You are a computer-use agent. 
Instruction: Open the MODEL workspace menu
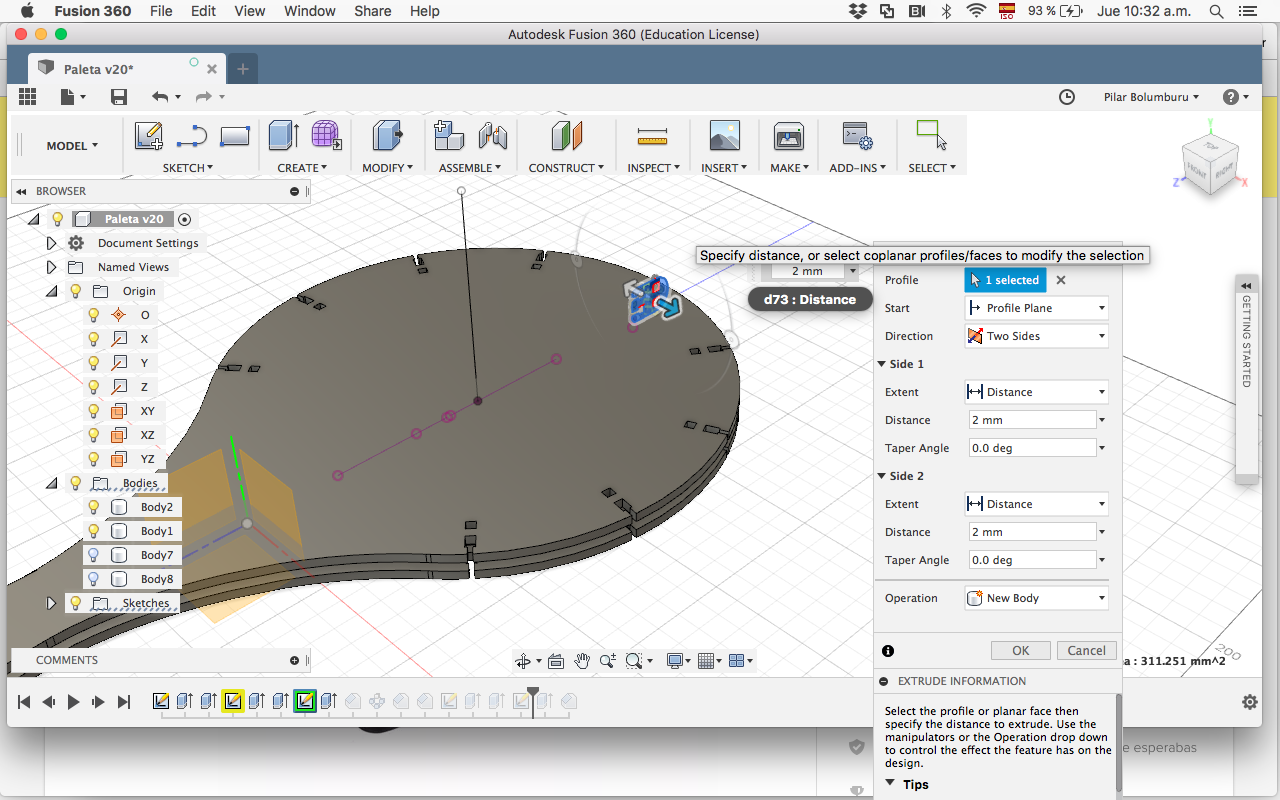coord(72,146)
